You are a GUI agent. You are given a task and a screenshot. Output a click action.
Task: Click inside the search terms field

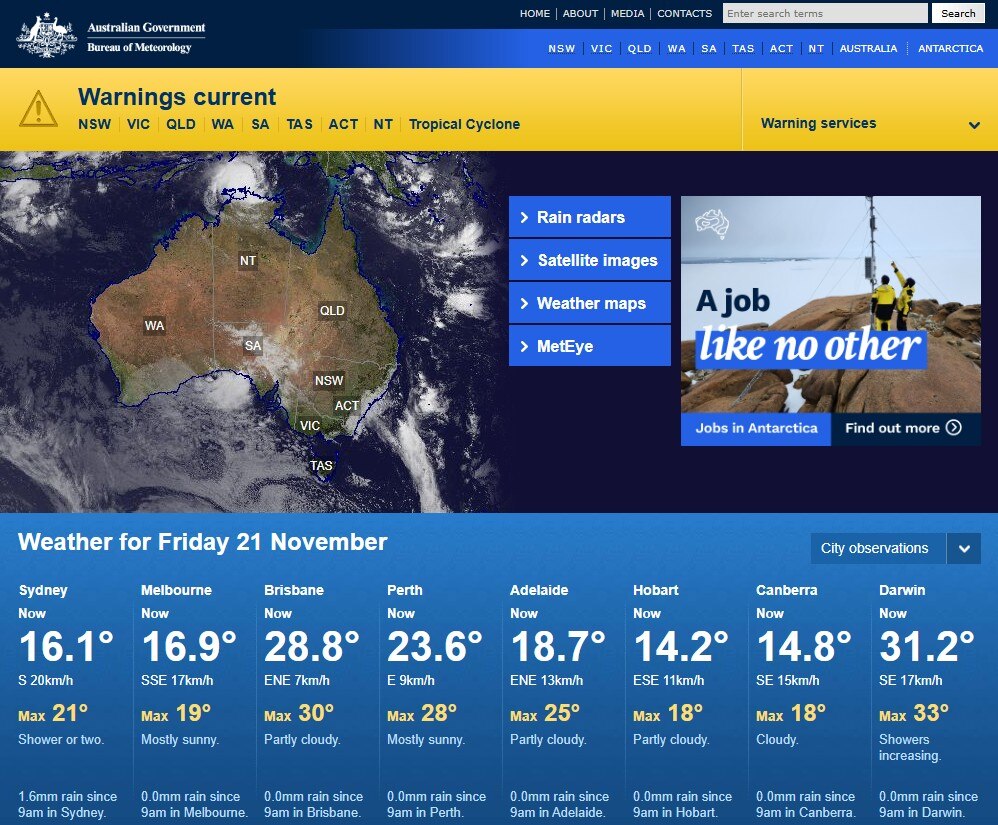click(824, 13)
